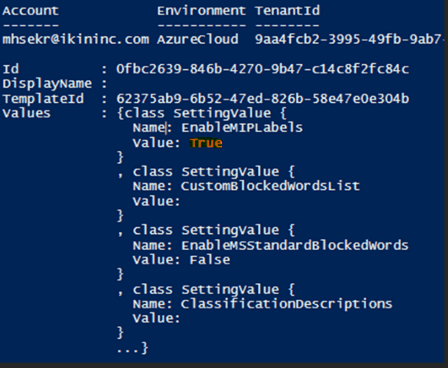Viewport: 448px width, 368px height.
Task: Click the DisplayName label
Action: (47, 84)
